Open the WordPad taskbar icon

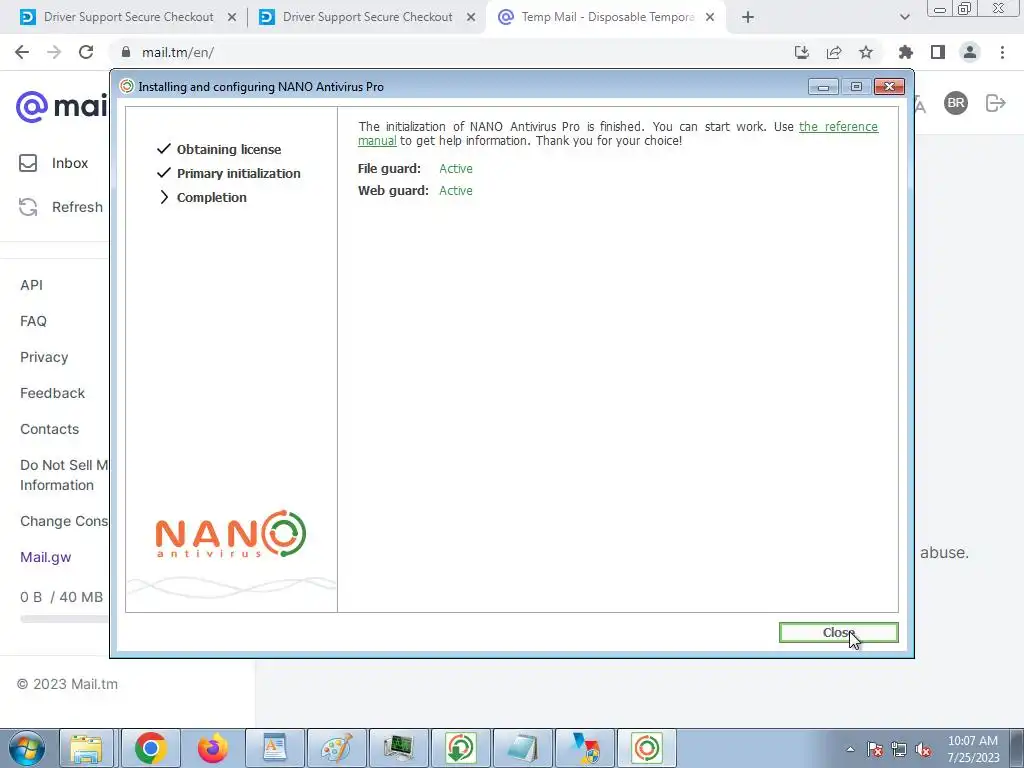[275, 748]
